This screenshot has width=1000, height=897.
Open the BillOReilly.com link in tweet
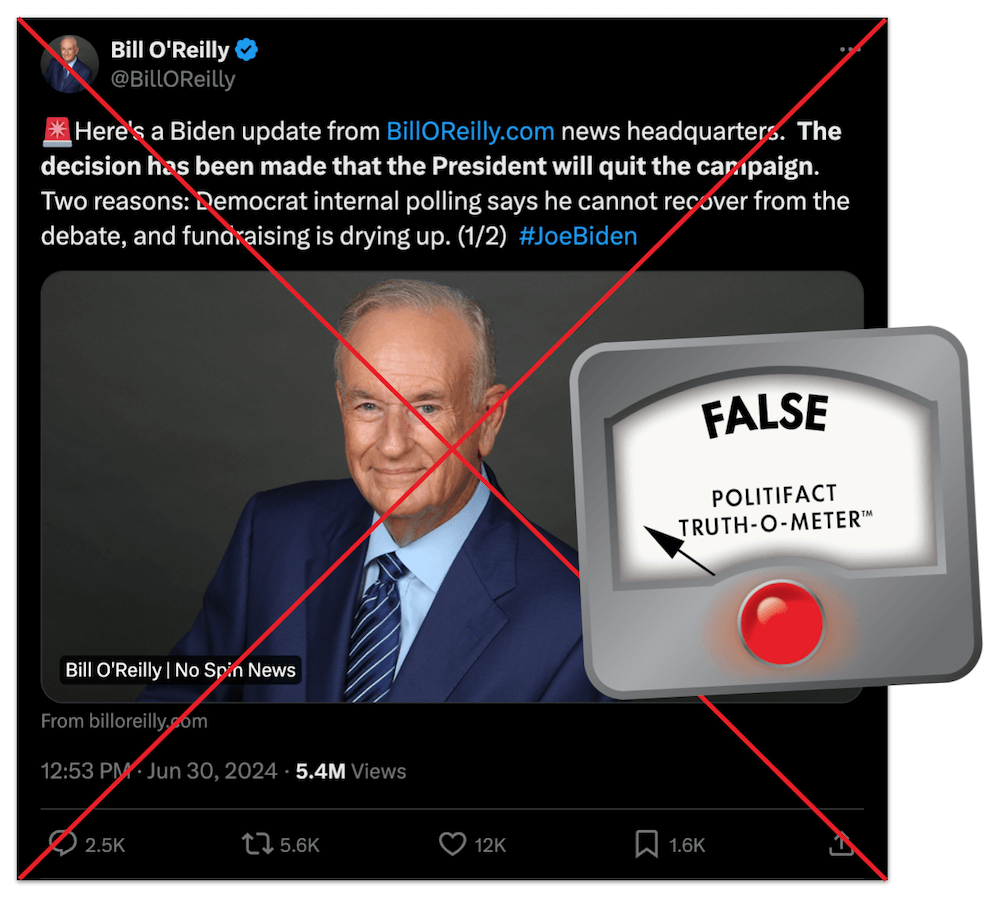[x=471, y=131]
